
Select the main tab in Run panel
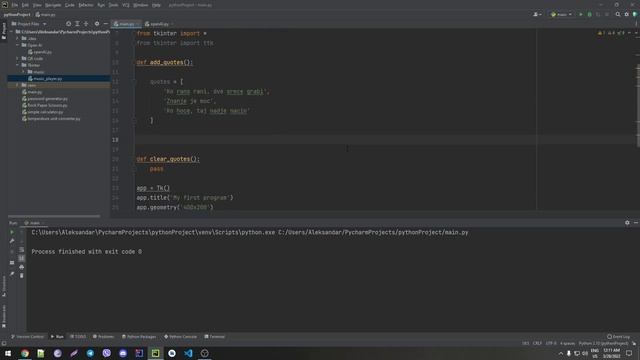click(34, 223)
